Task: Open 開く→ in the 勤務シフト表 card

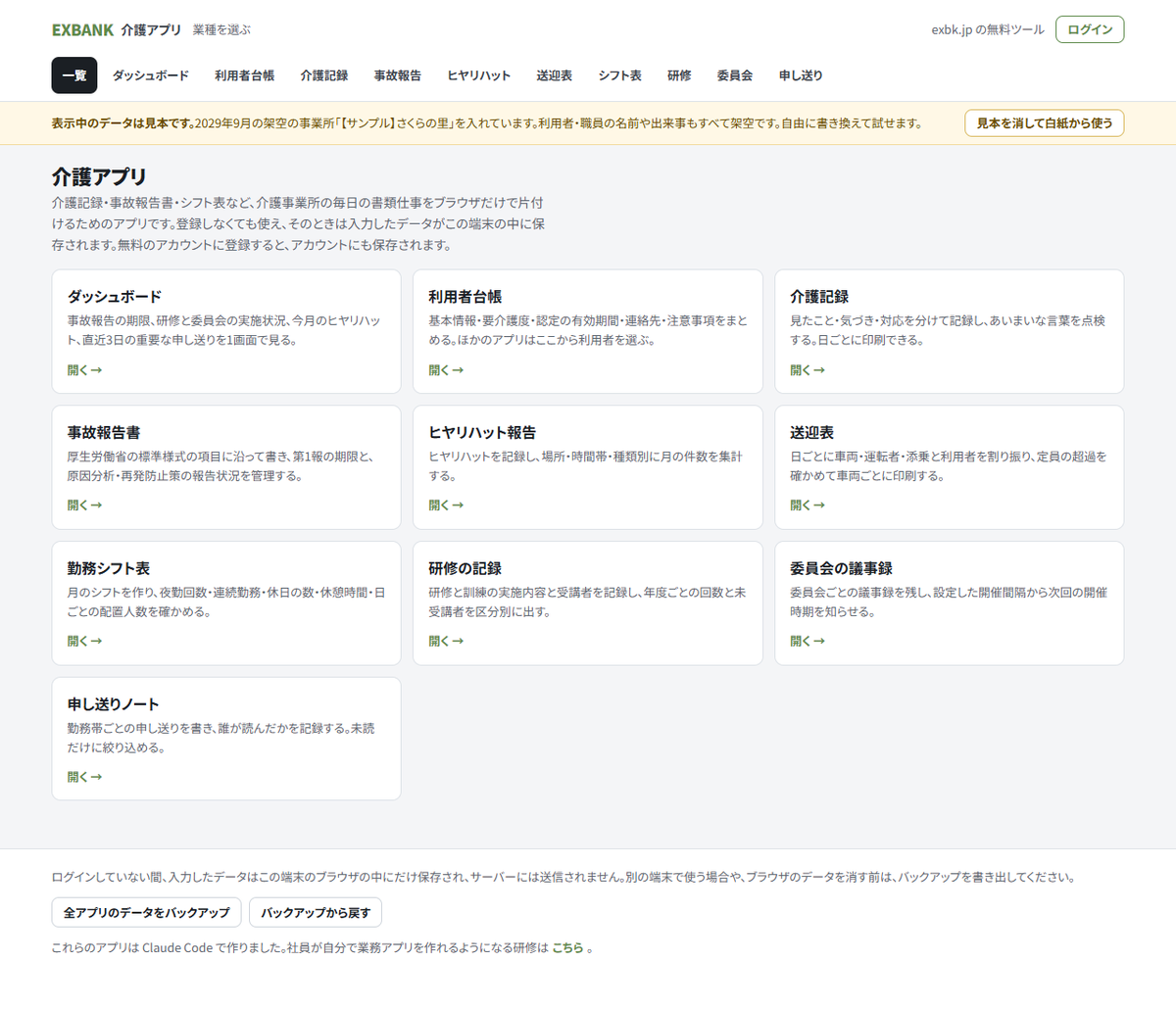Action: (85, 641)
